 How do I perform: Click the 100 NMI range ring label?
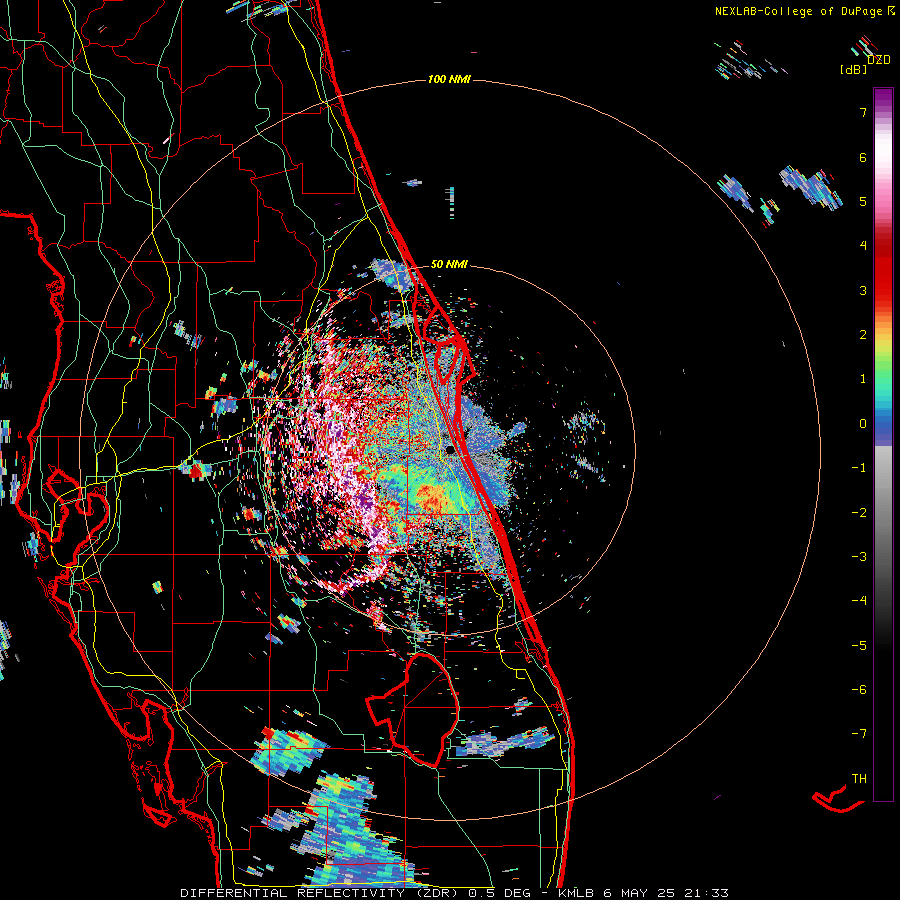point(449,79)
